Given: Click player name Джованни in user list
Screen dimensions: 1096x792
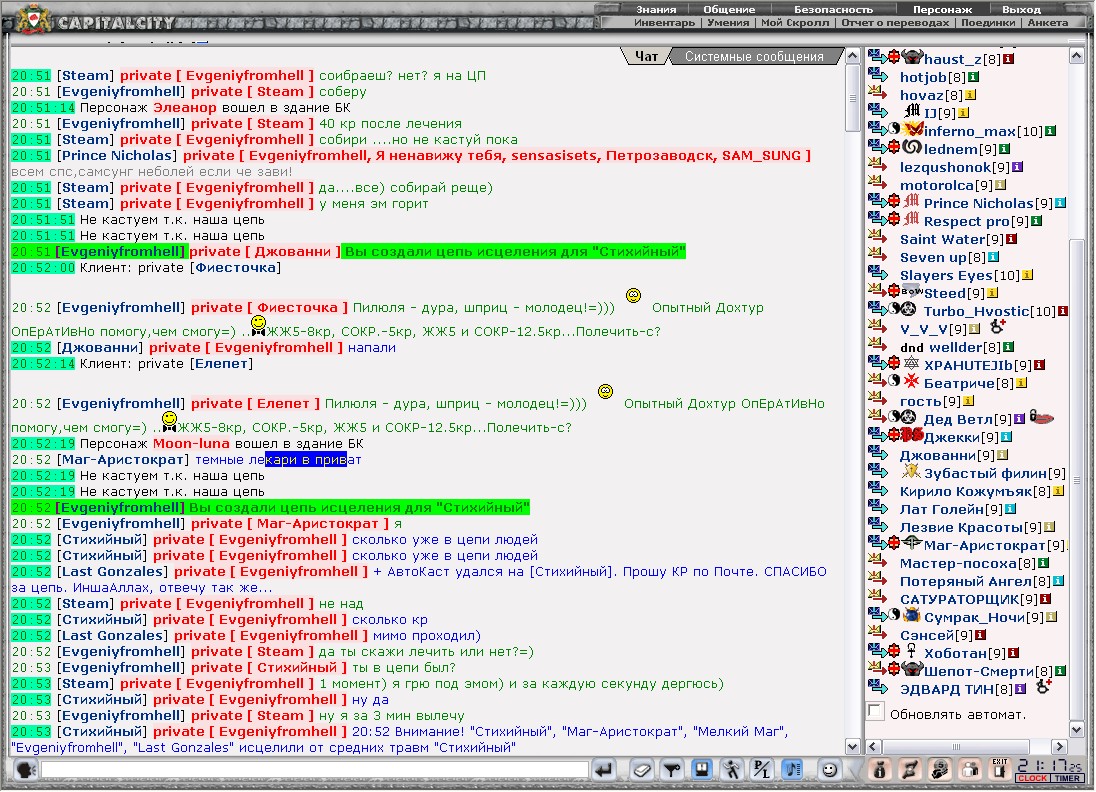Looking at the screenshot, I should 938,455.
